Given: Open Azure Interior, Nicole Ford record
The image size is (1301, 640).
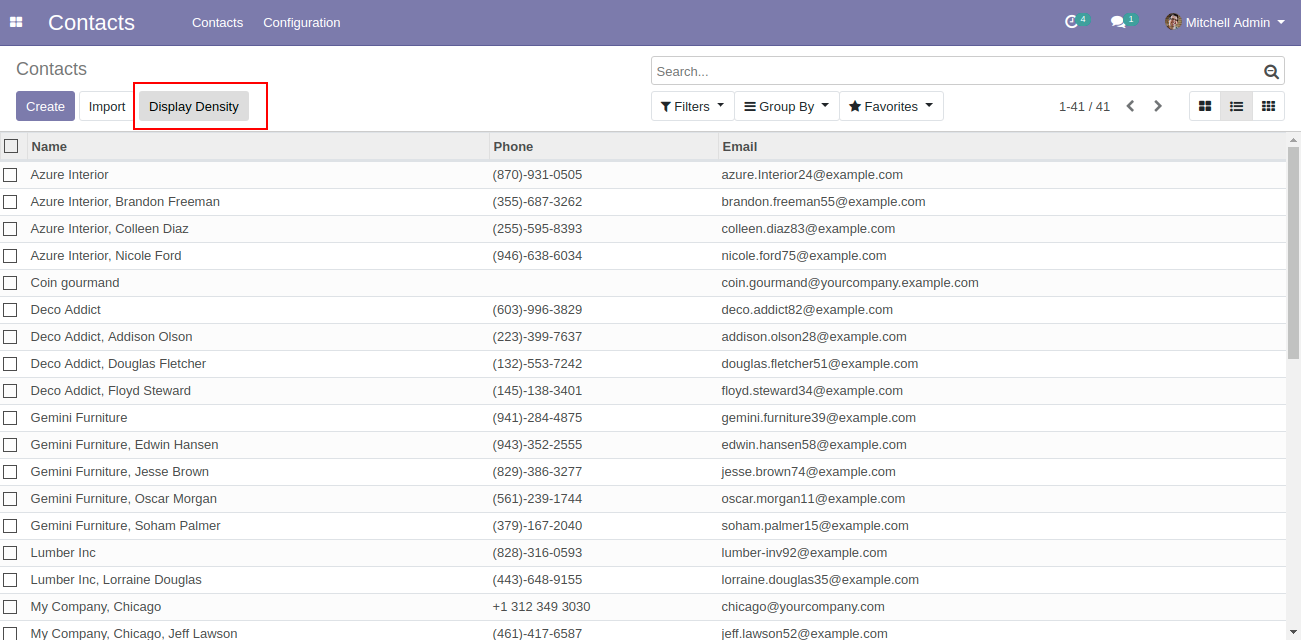Looking at the screenshot, I should pyautogui.click(x=643, y=256).
